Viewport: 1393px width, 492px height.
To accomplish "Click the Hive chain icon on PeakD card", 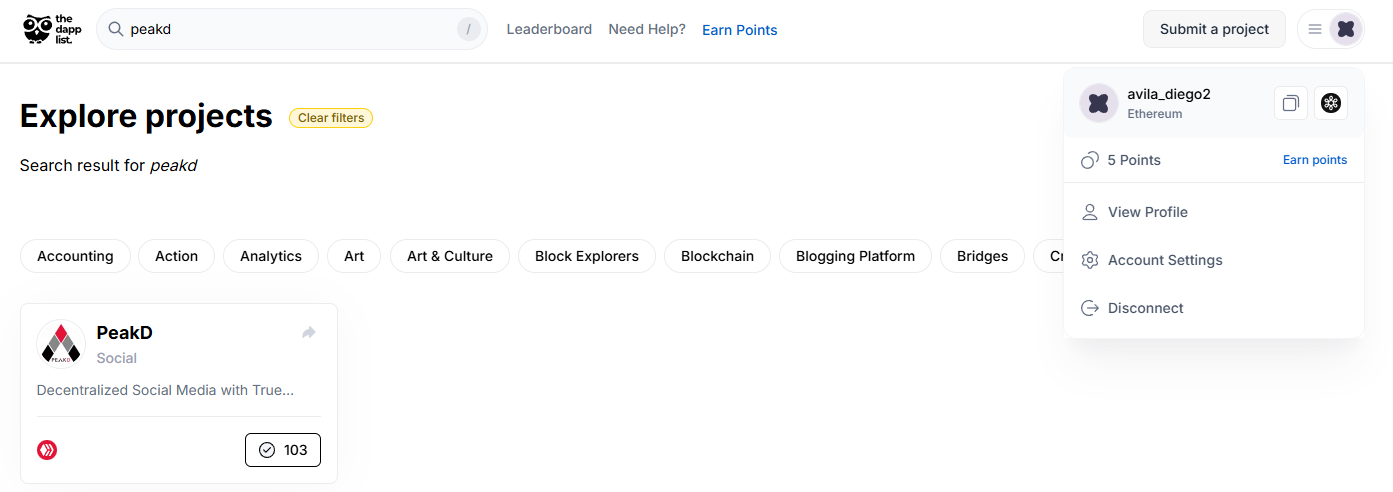I will tap(47, 450).
